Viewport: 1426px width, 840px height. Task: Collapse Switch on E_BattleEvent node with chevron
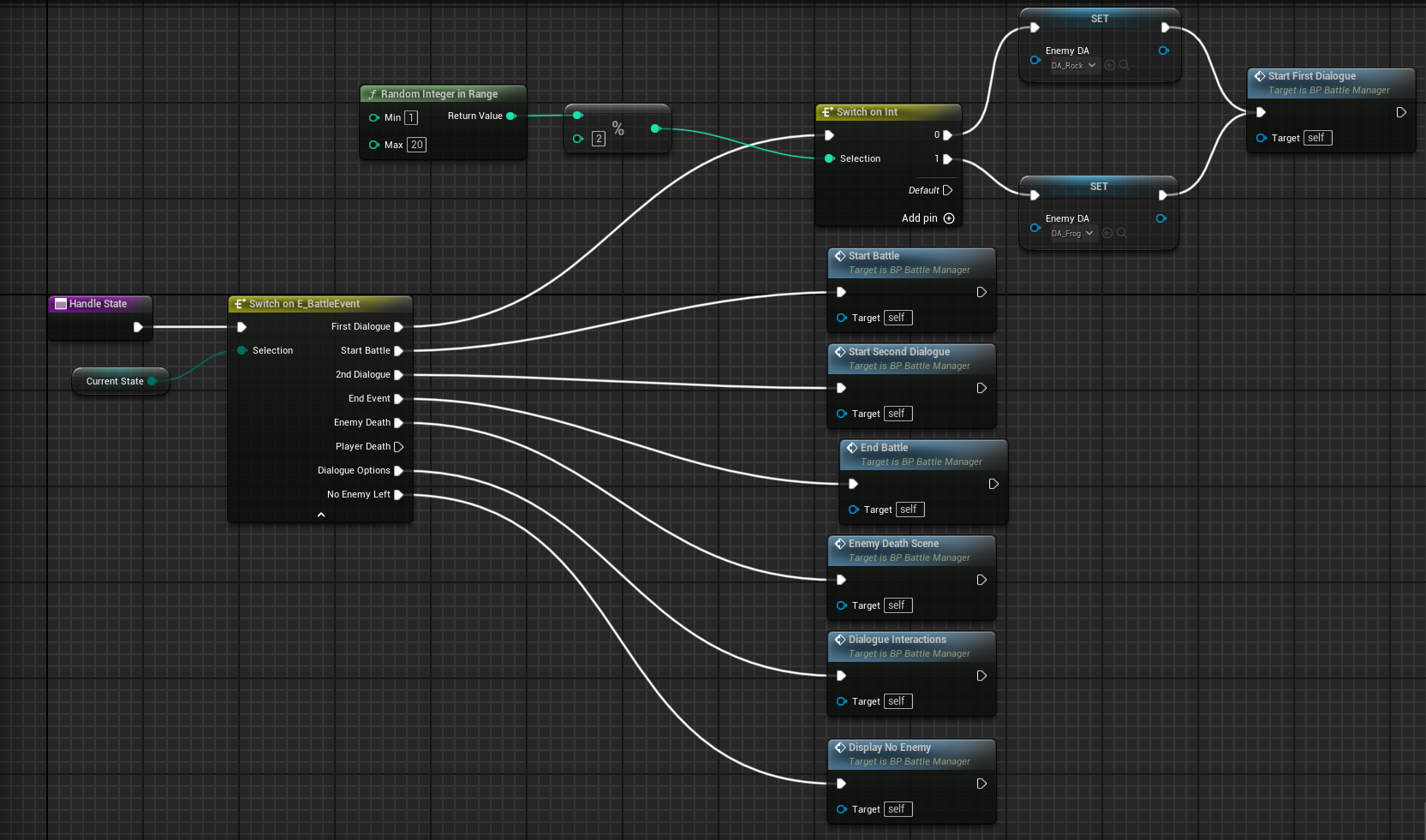[321, 515]
